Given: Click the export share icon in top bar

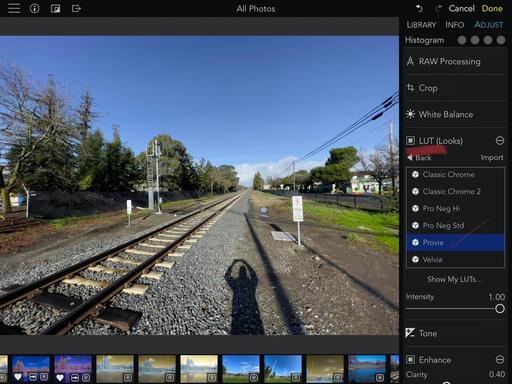Looking at the screenshot, I should (x=76, y=8).
